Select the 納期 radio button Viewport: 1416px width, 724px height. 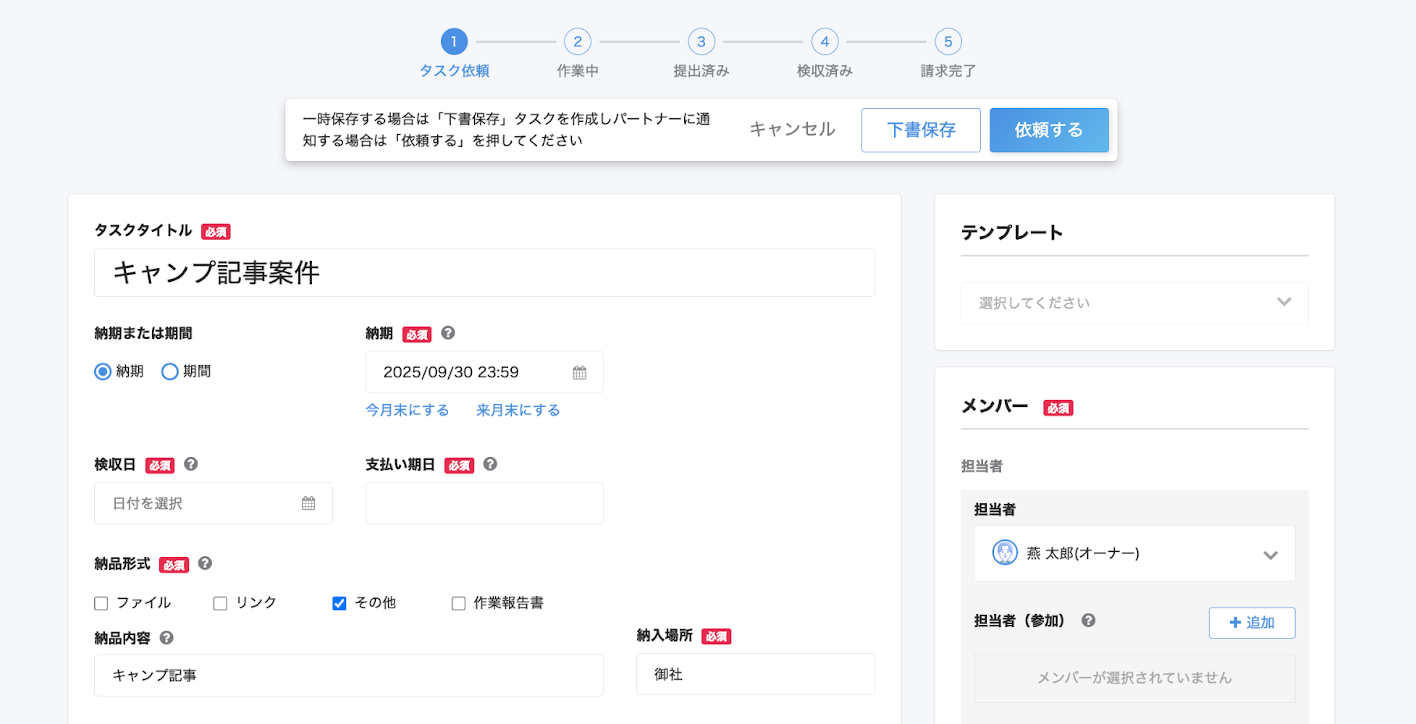point(102,371)
